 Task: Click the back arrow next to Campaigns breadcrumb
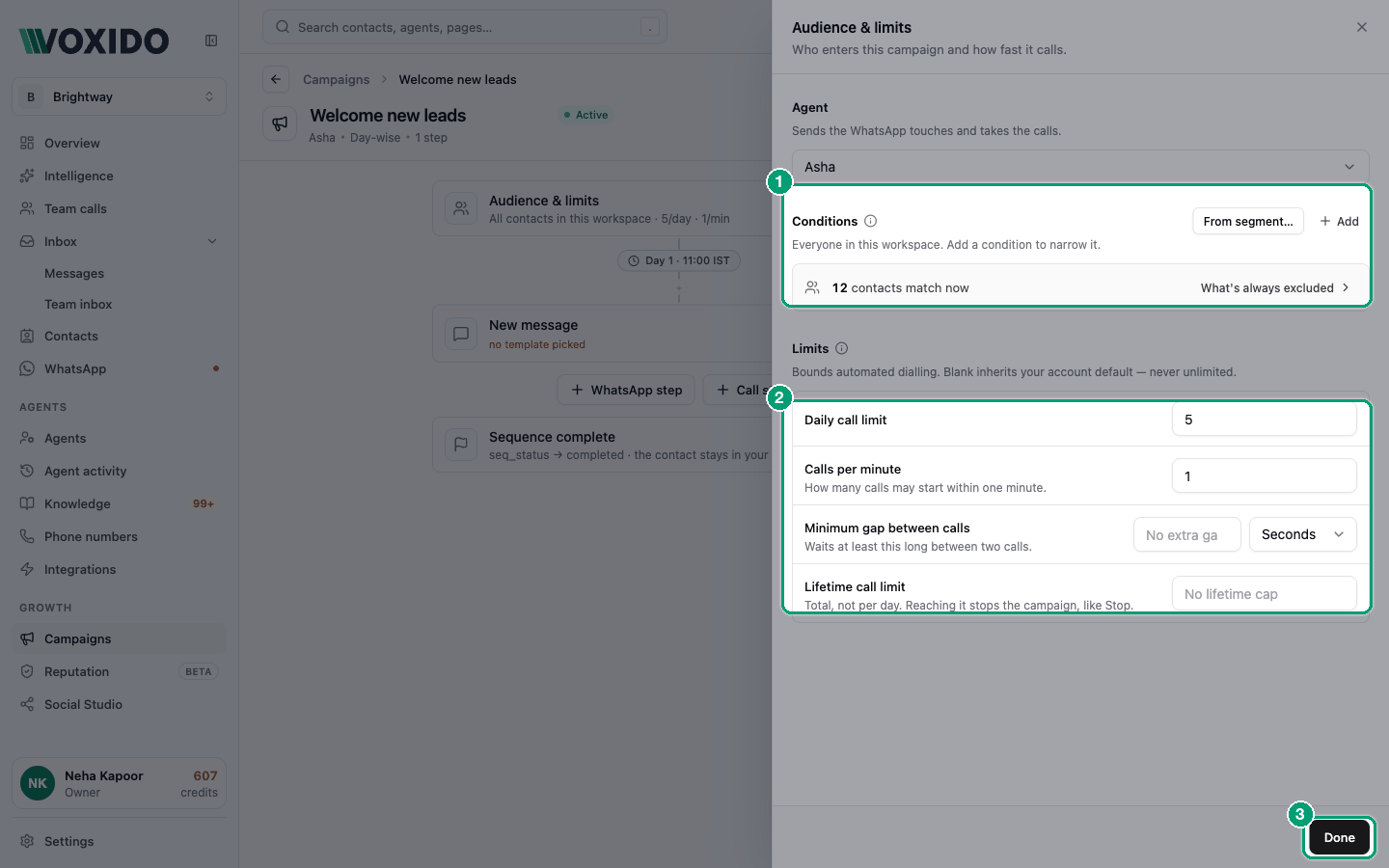[x=276, y=79]
